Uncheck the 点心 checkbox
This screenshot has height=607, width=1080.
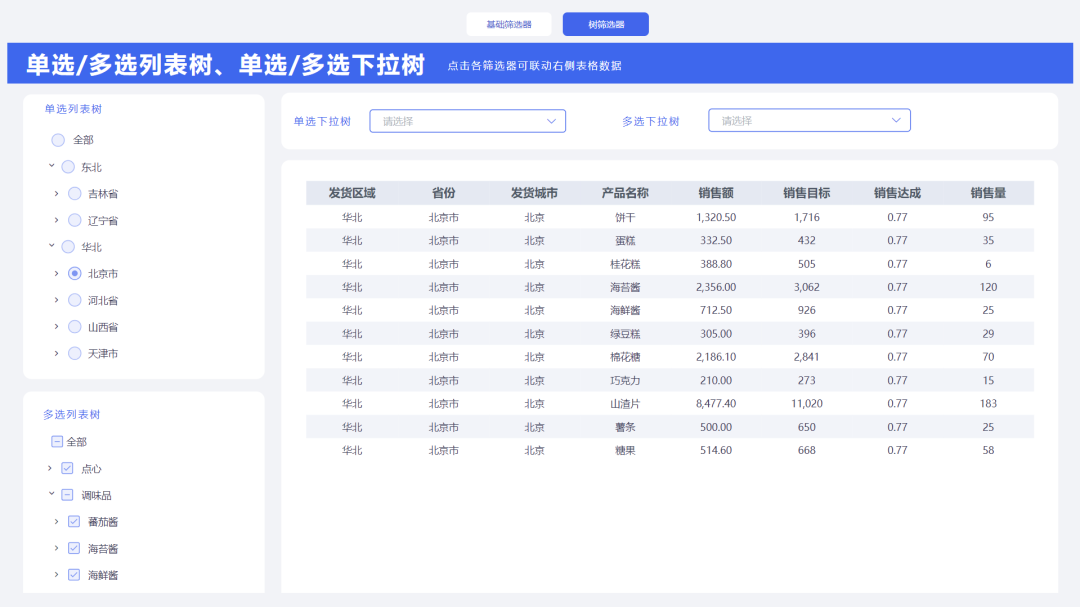[67, 468]
